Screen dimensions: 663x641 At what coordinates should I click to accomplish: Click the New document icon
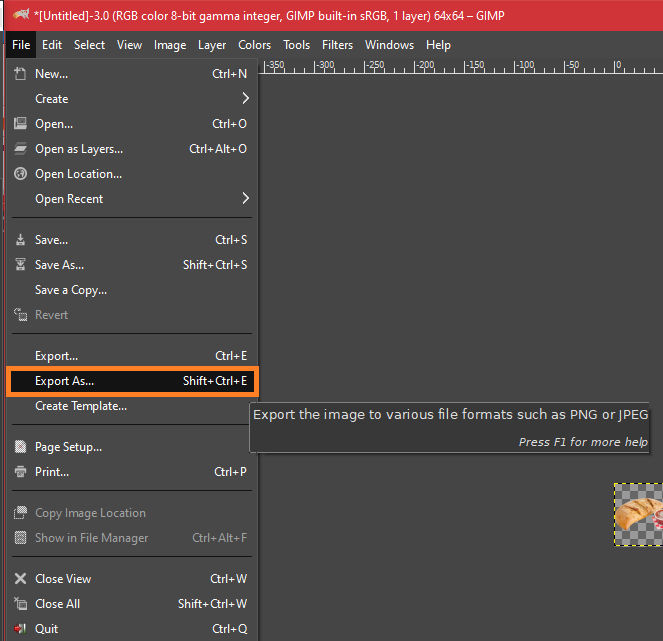point(20,74)
